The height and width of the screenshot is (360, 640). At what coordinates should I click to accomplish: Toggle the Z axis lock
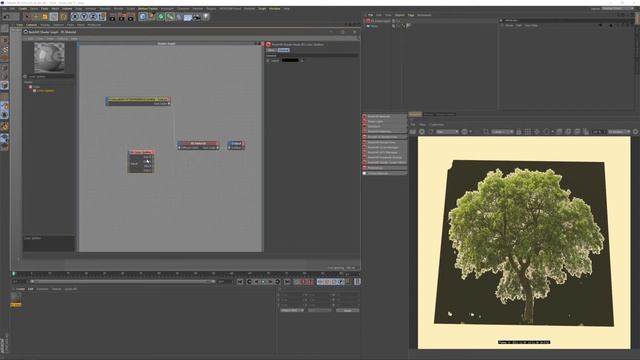[x=93, y=17]
